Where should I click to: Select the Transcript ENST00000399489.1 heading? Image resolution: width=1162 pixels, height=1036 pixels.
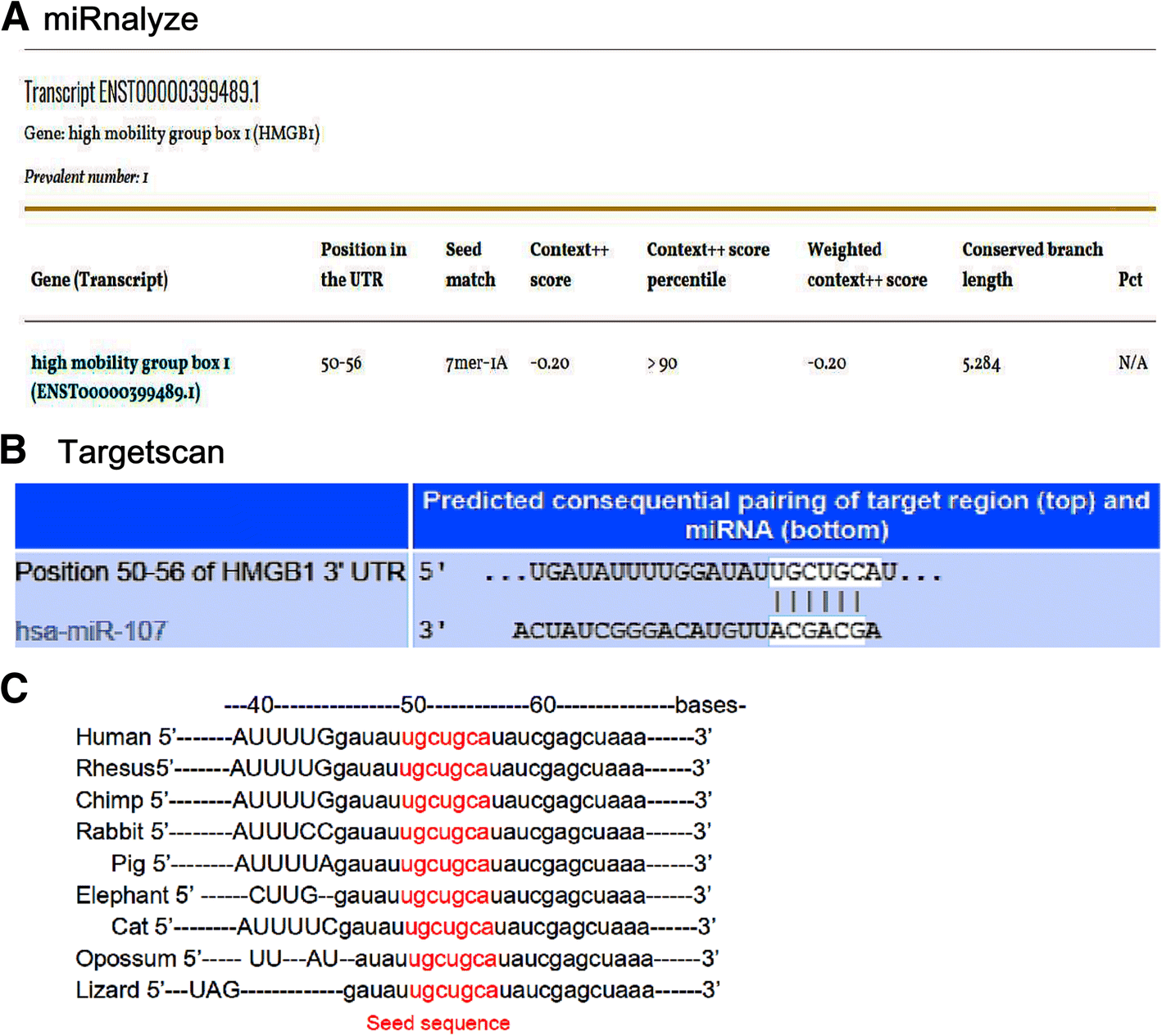142,93
